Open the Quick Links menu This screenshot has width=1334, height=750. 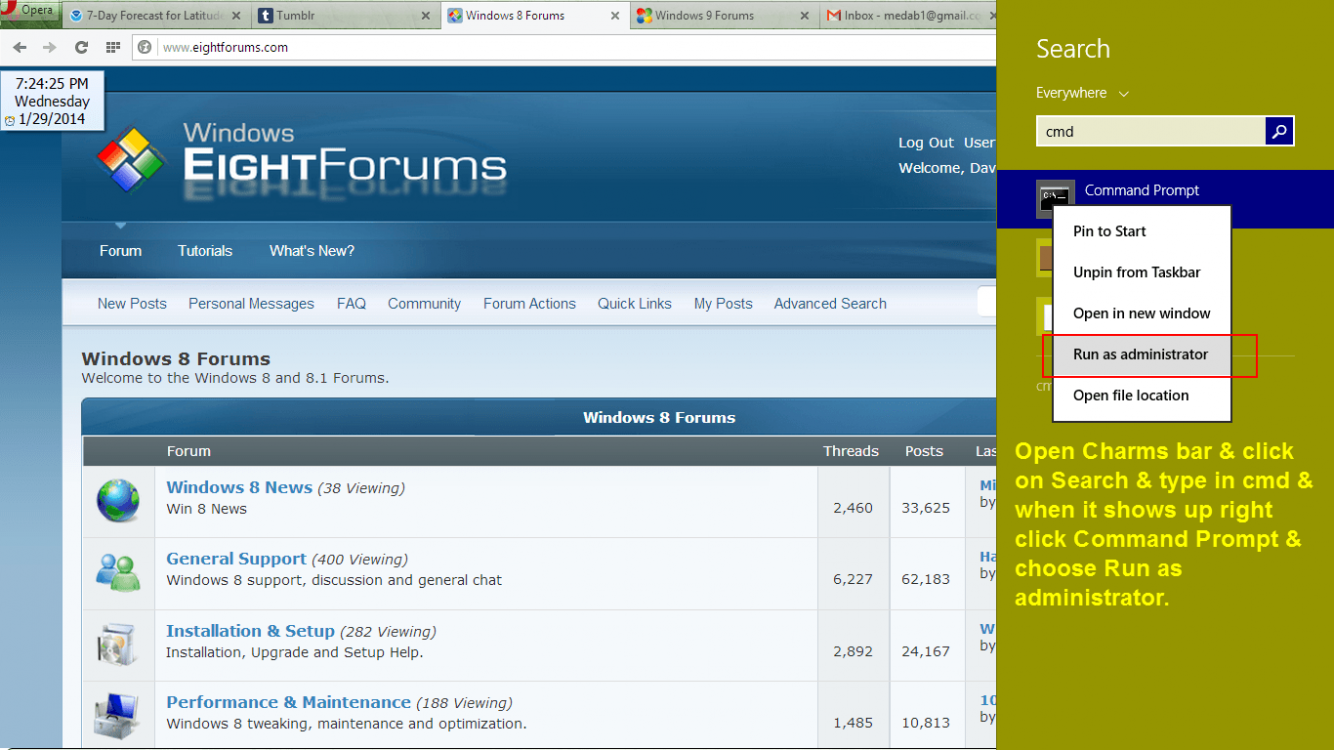tap(635, 304)
